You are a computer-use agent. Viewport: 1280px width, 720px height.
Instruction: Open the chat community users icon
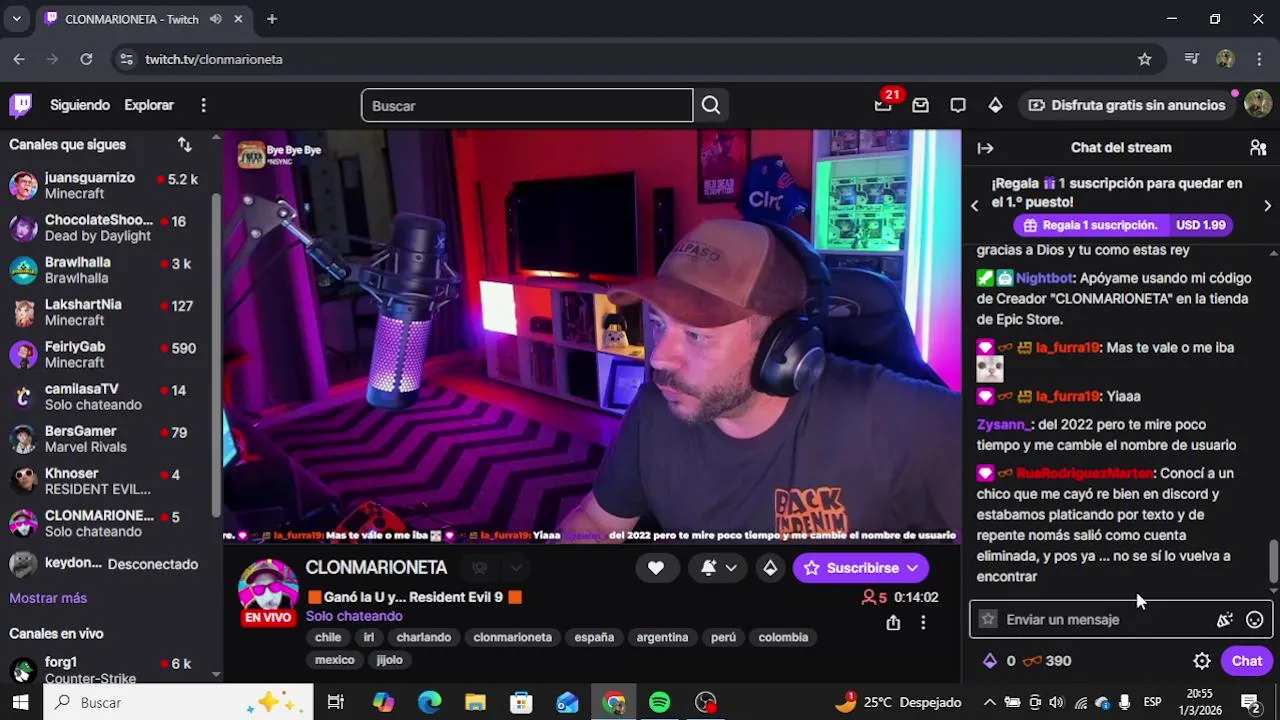[1258, 148]
